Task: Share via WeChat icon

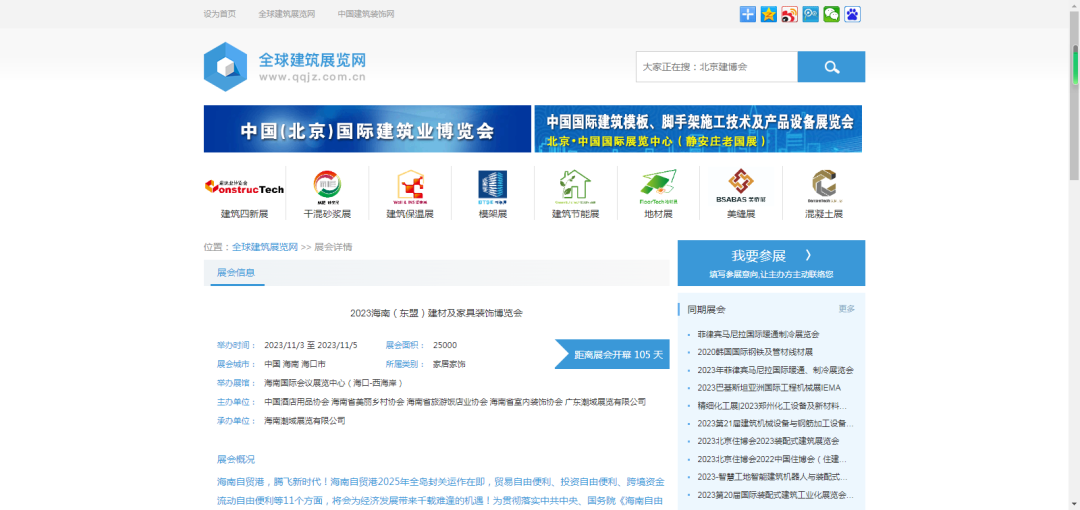Action: (x=831, y=14)
